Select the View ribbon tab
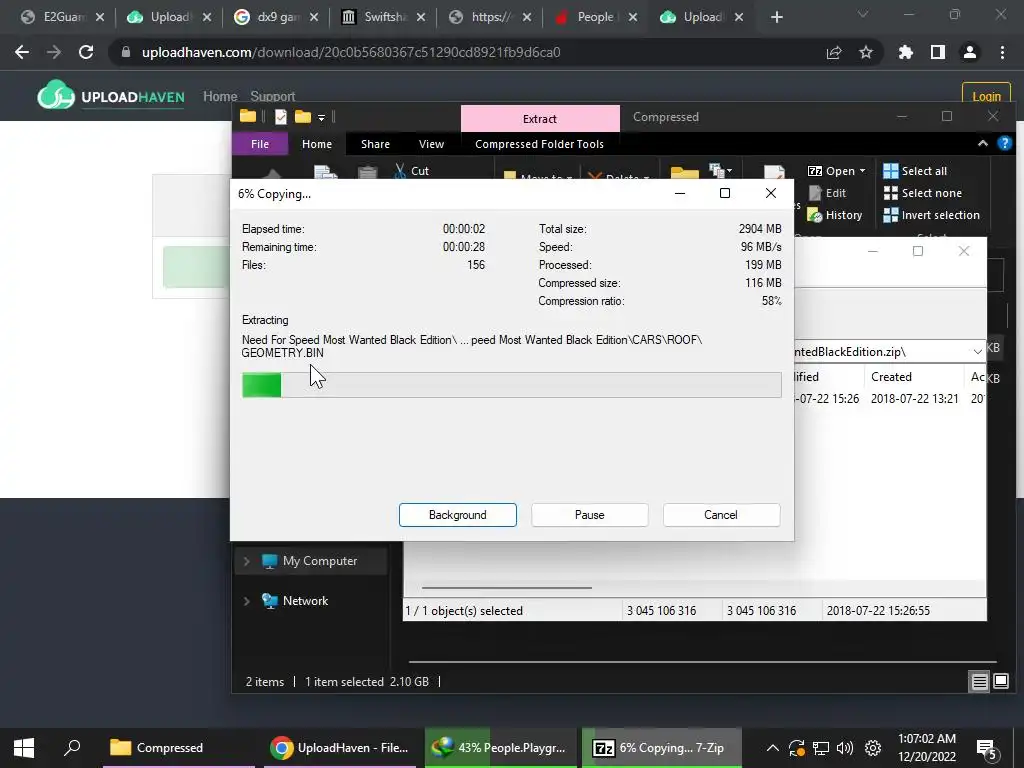Image resolution: width=1024 pixels, height=768 pixels. point(431,144)
